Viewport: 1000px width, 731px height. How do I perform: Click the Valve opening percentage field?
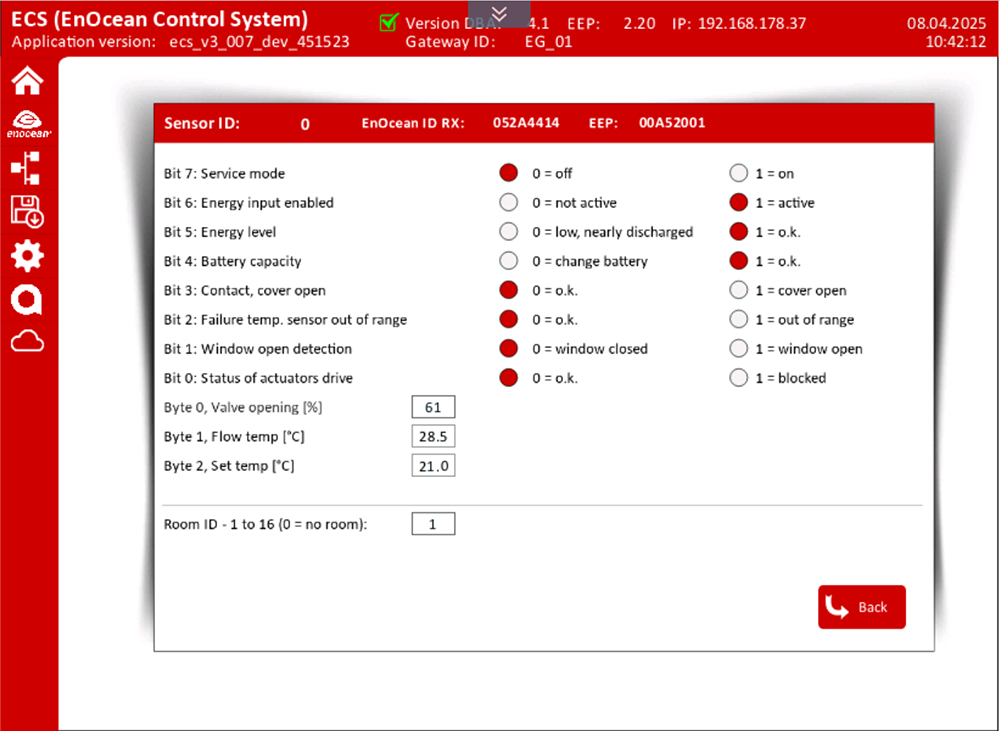[433, 407]
